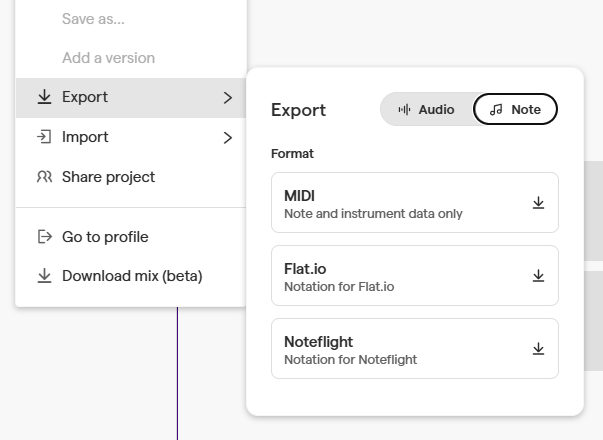The image size is (603, 440).
Task: Click the people icon for Share project
Action: pyautogui.click(x=44, y=177)
